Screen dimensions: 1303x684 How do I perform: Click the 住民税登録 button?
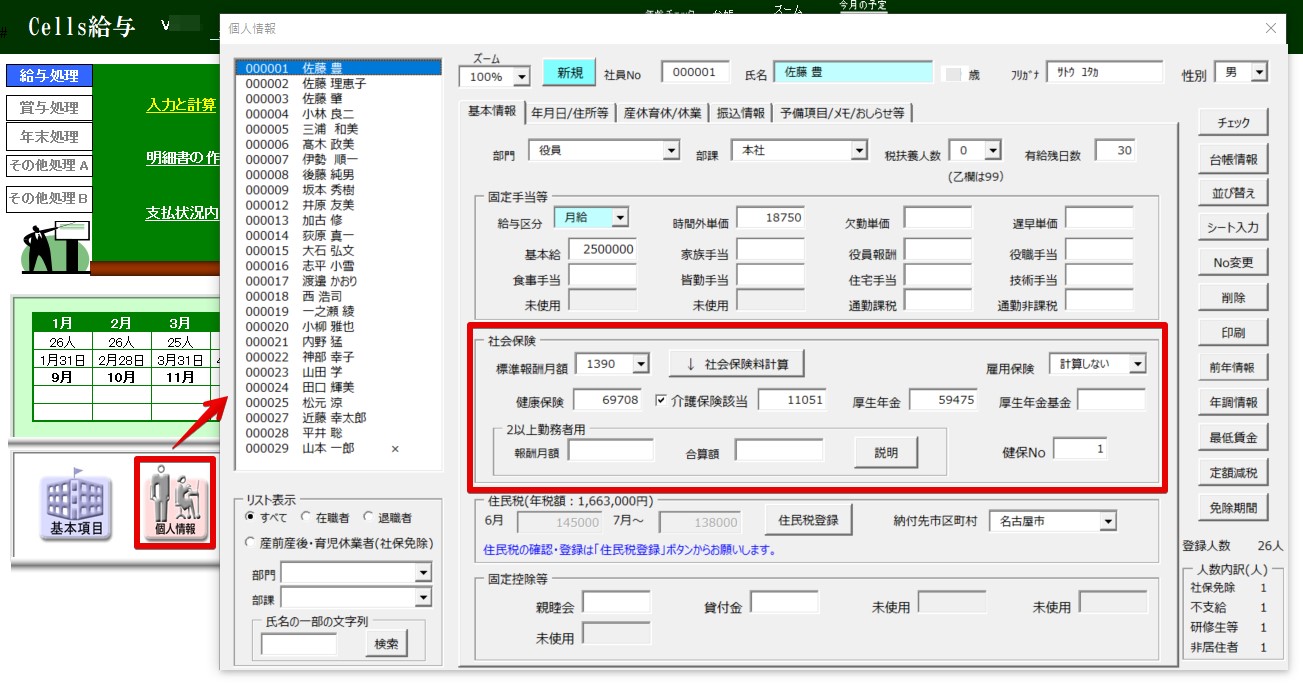[x=808, y=520]
